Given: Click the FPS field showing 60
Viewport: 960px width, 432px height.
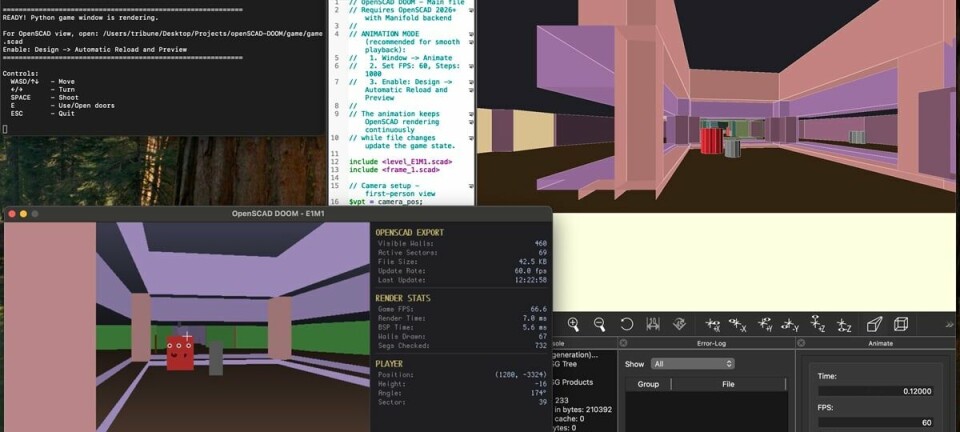Looking at the screenshot, I should pos(876,423).
